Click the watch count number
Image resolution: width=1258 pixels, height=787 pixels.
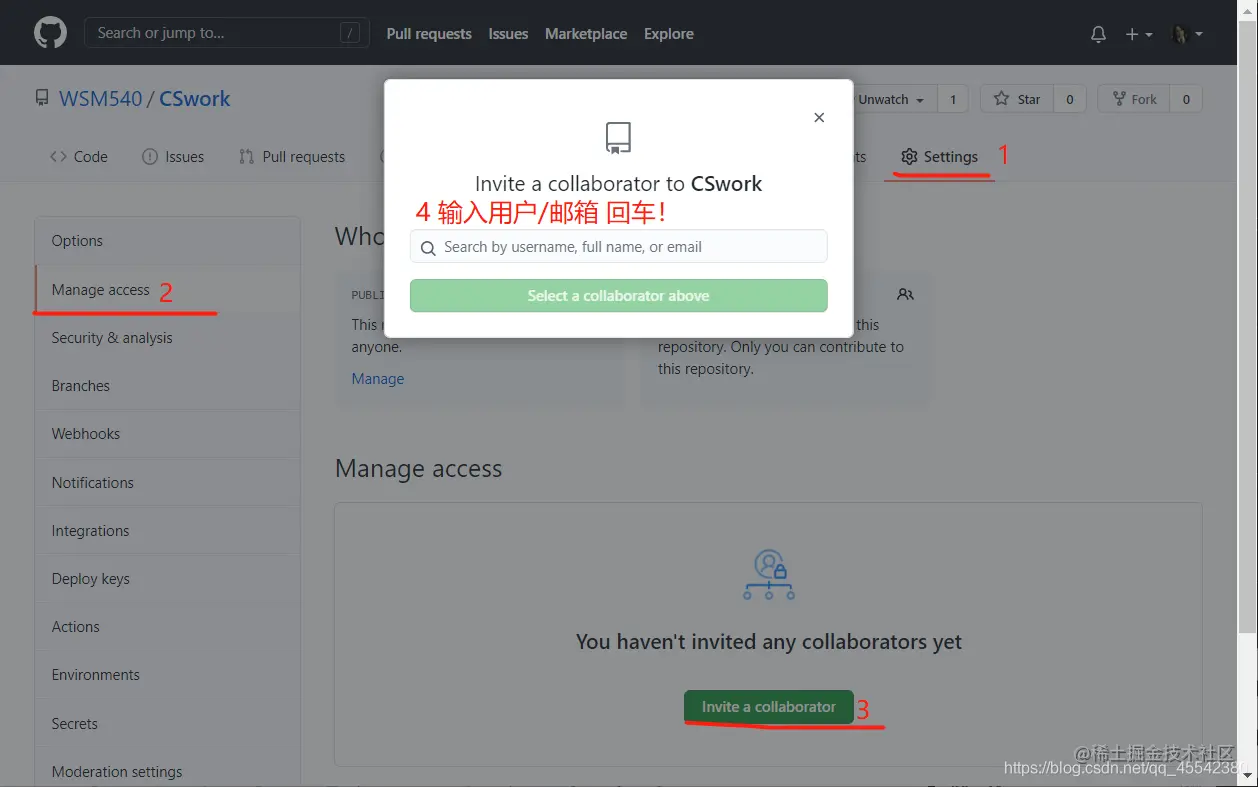[x=953, y=99]
